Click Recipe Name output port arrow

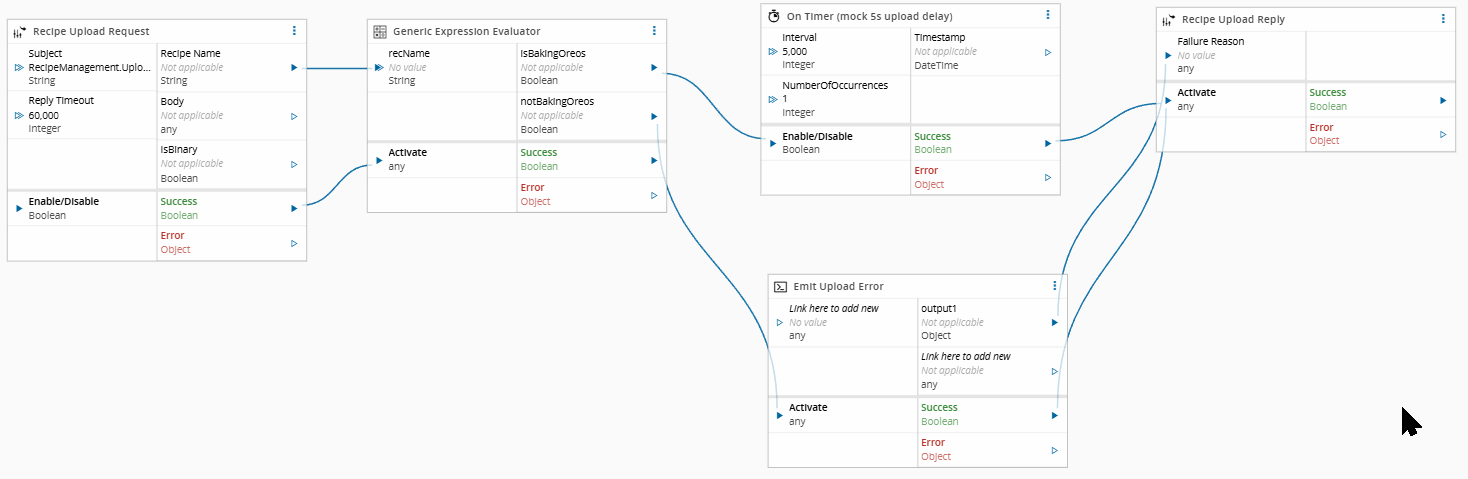coord(294,67)
